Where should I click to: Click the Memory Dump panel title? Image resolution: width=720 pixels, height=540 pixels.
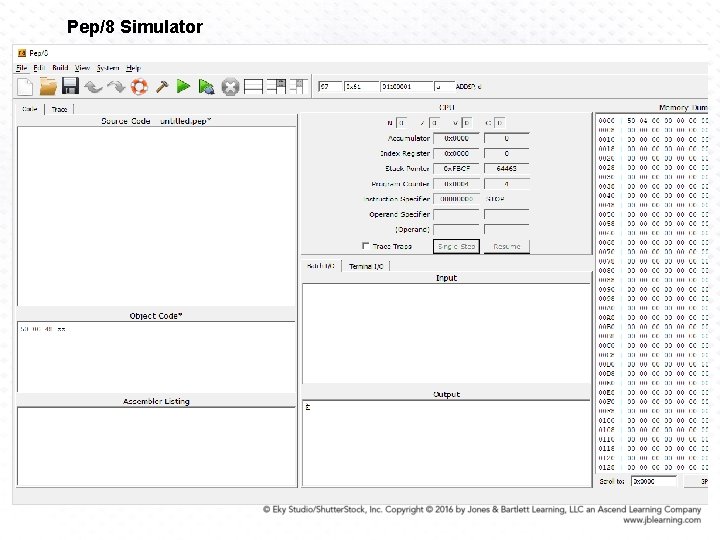(683, 107)
